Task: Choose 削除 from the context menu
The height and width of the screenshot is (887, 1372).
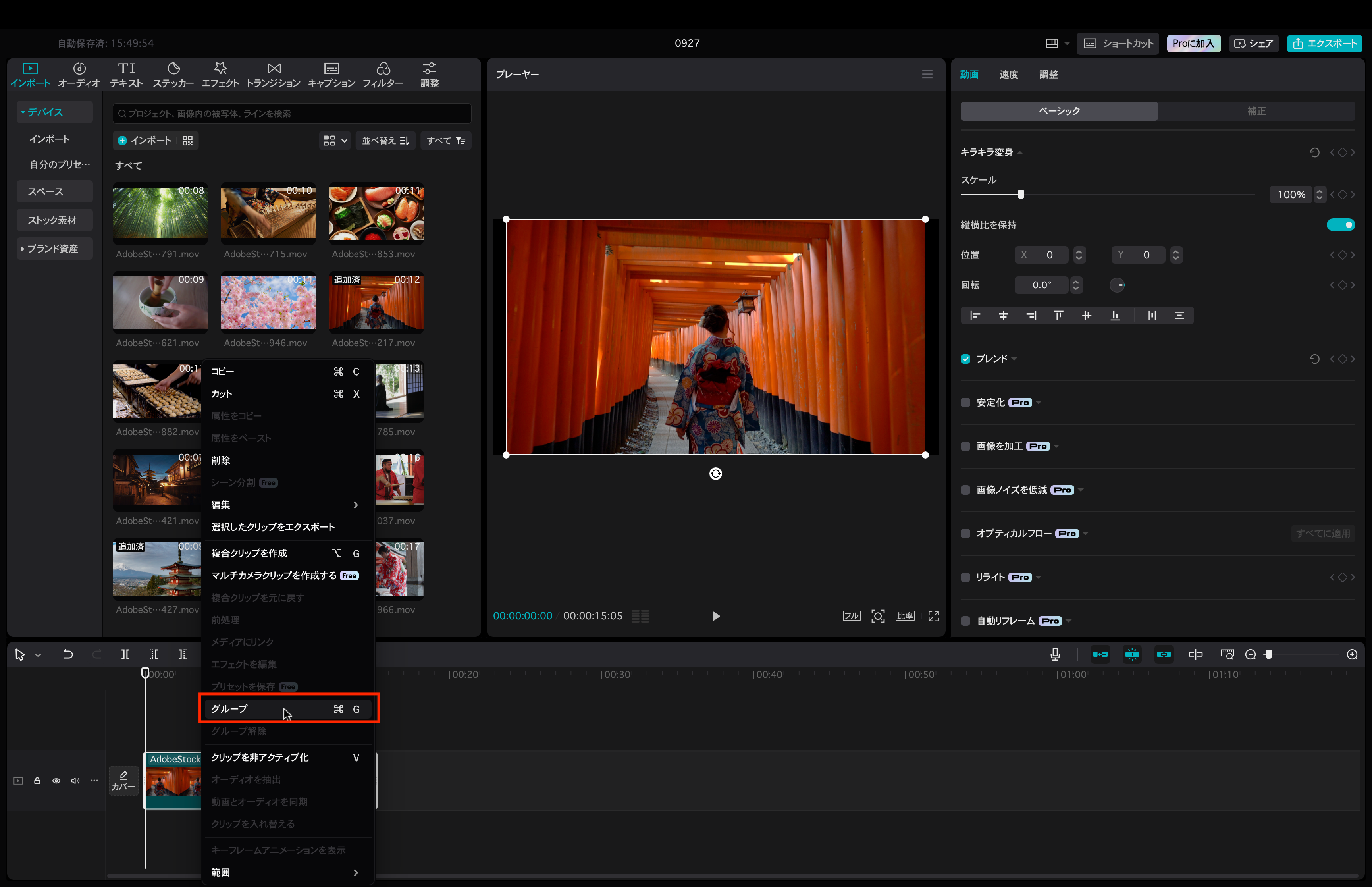Action: (288, 460)
